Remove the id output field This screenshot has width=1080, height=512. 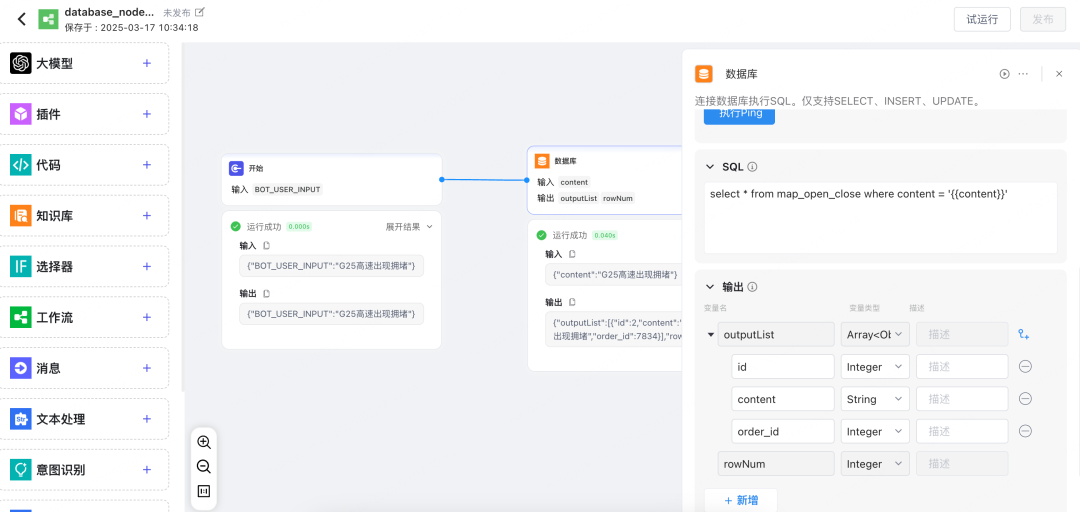click(1025, 367)
